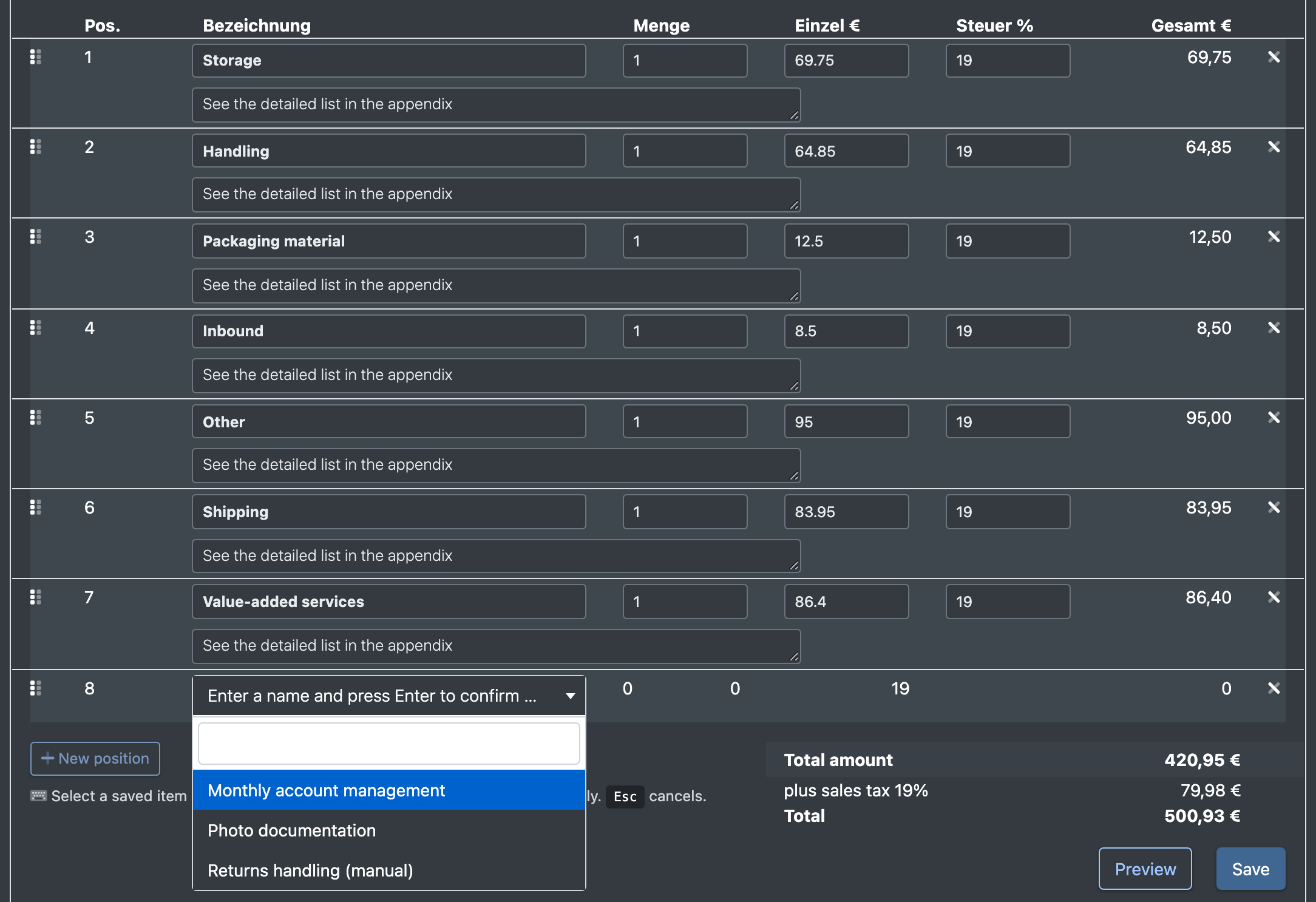Click the drag handle of Packaging material row
The height and width of the screenshot is (902, 1316).
(x=36, y=237)
